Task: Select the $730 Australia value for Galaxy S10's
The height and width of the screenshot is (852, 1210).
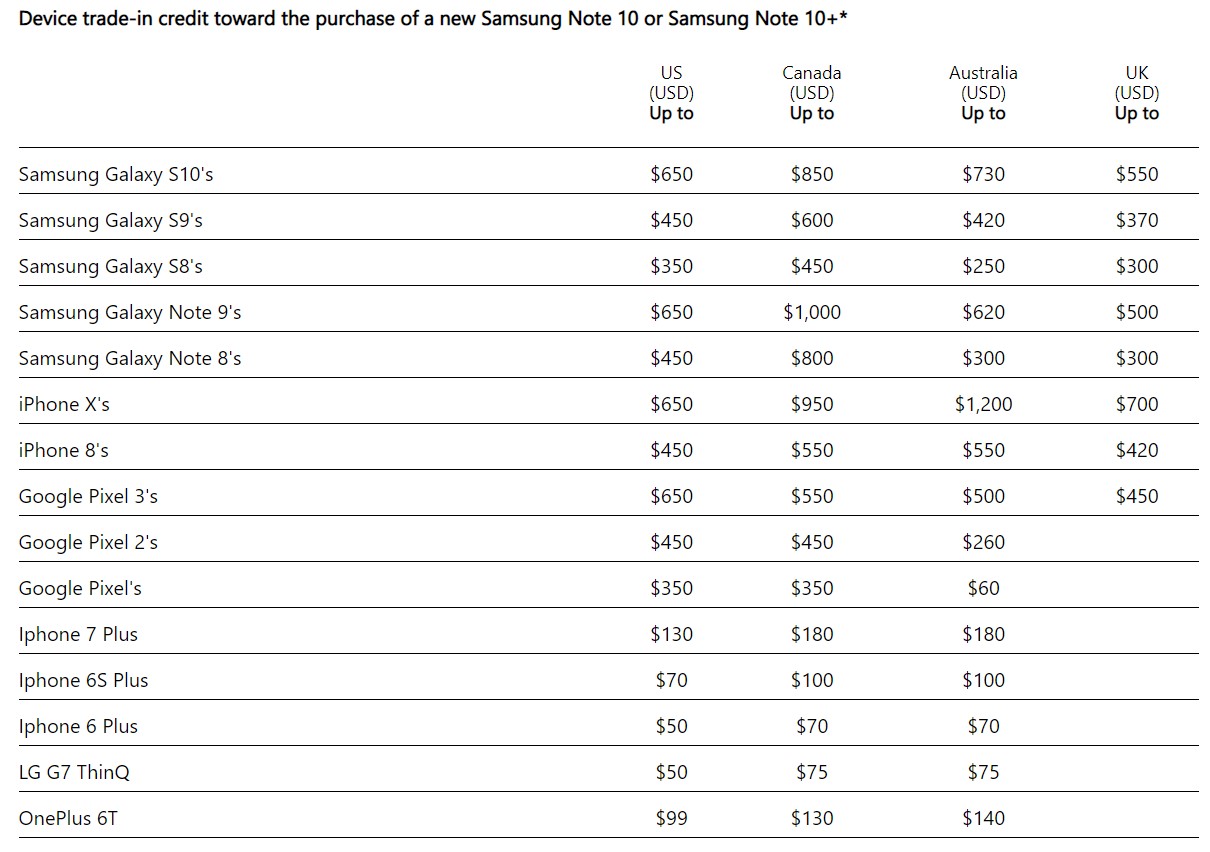Action: point(983,175)
